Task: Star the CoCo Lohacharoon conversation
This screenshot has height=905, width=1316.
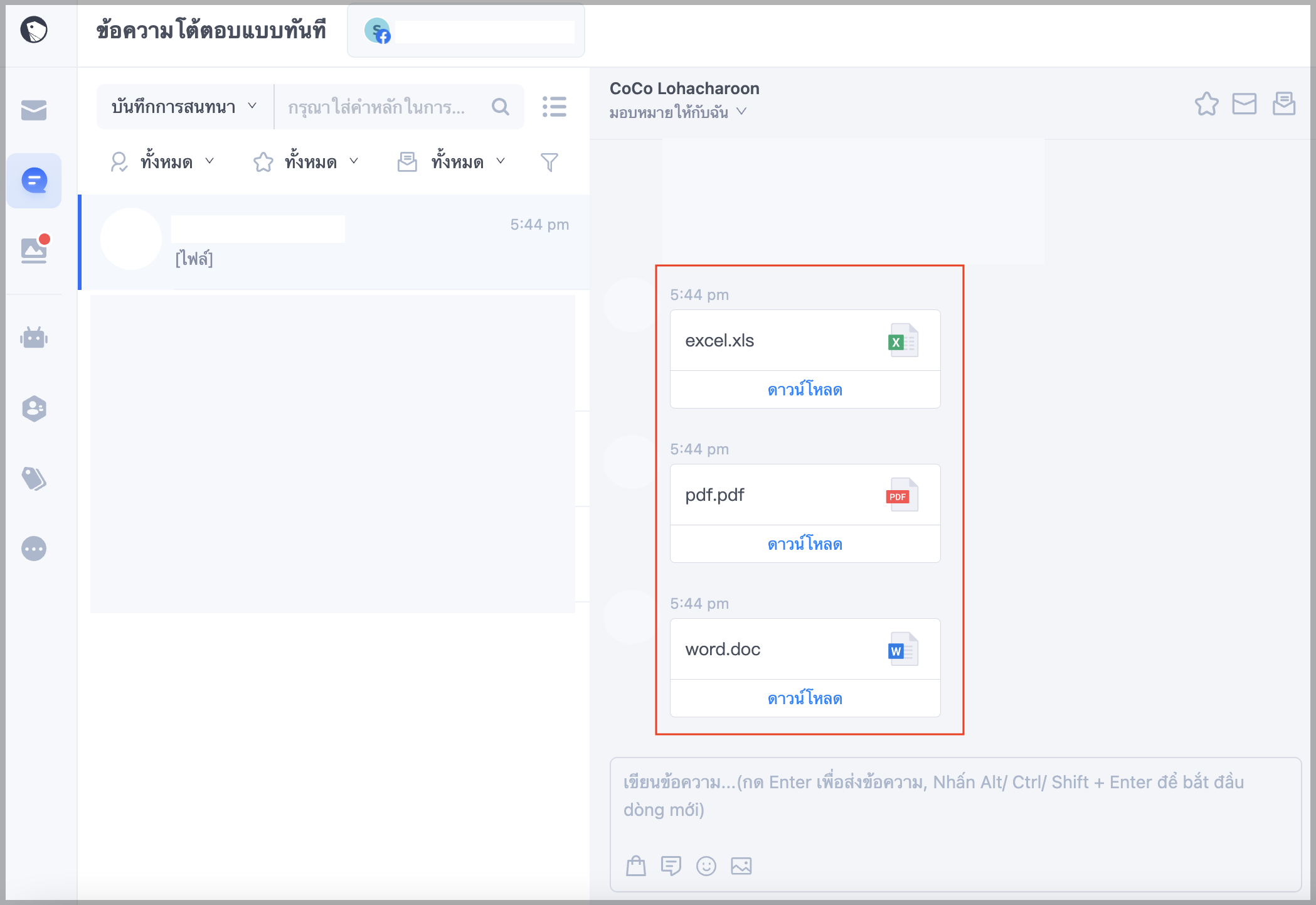Action: [1206, 104]
